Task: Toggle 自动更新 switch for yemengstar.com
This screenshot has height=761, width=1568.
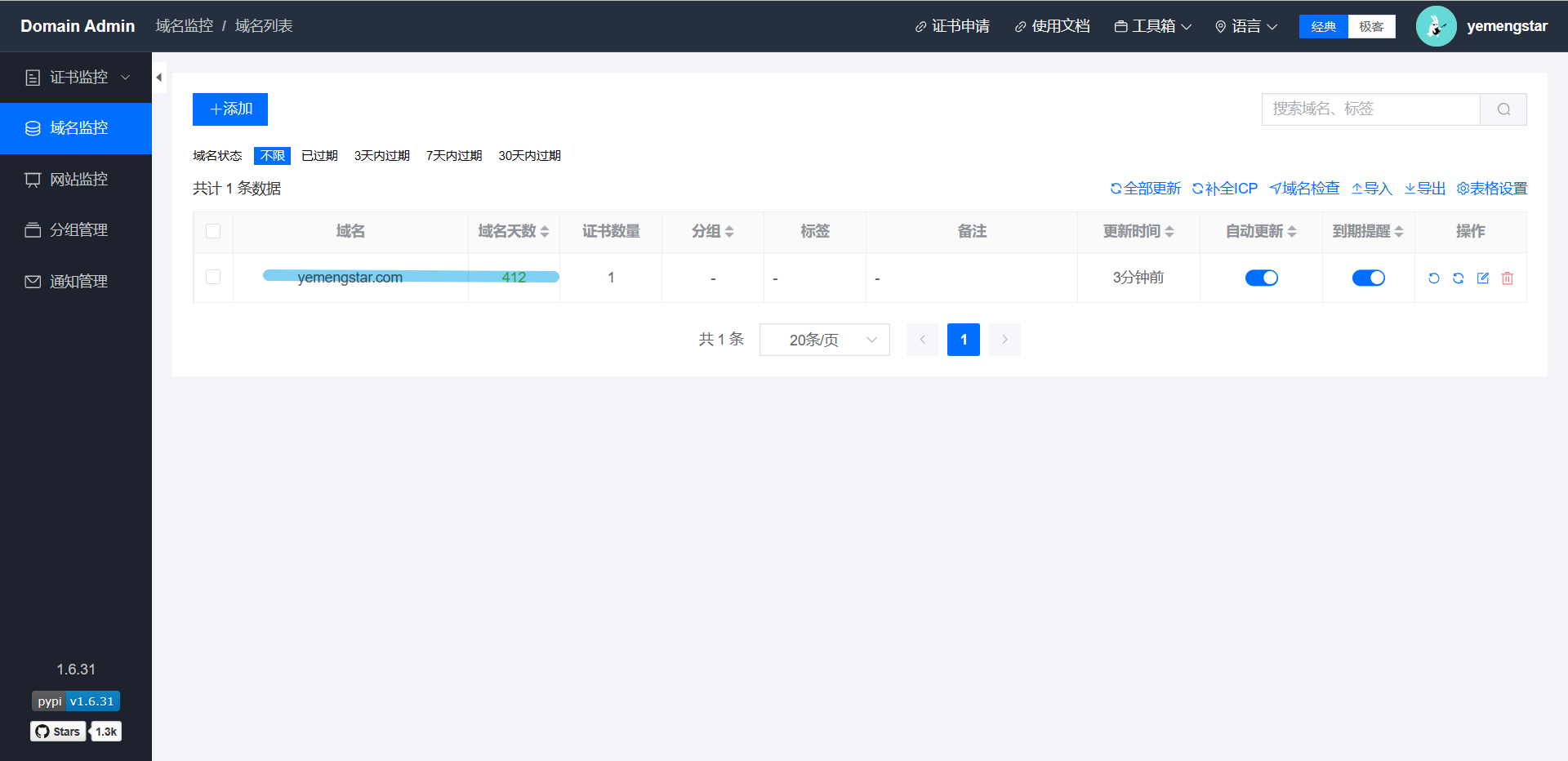Action: coord(1261,278)
